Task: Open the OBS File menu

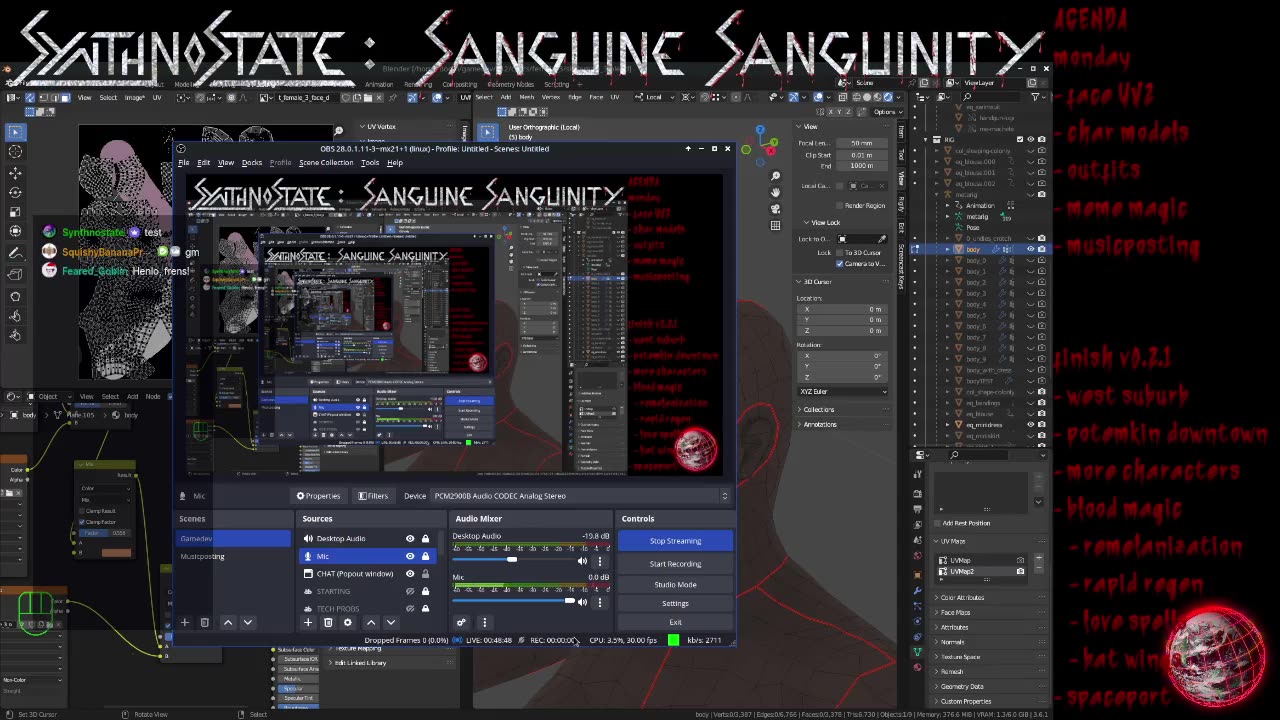Action: pyautogui.click(x=184, y=163)
